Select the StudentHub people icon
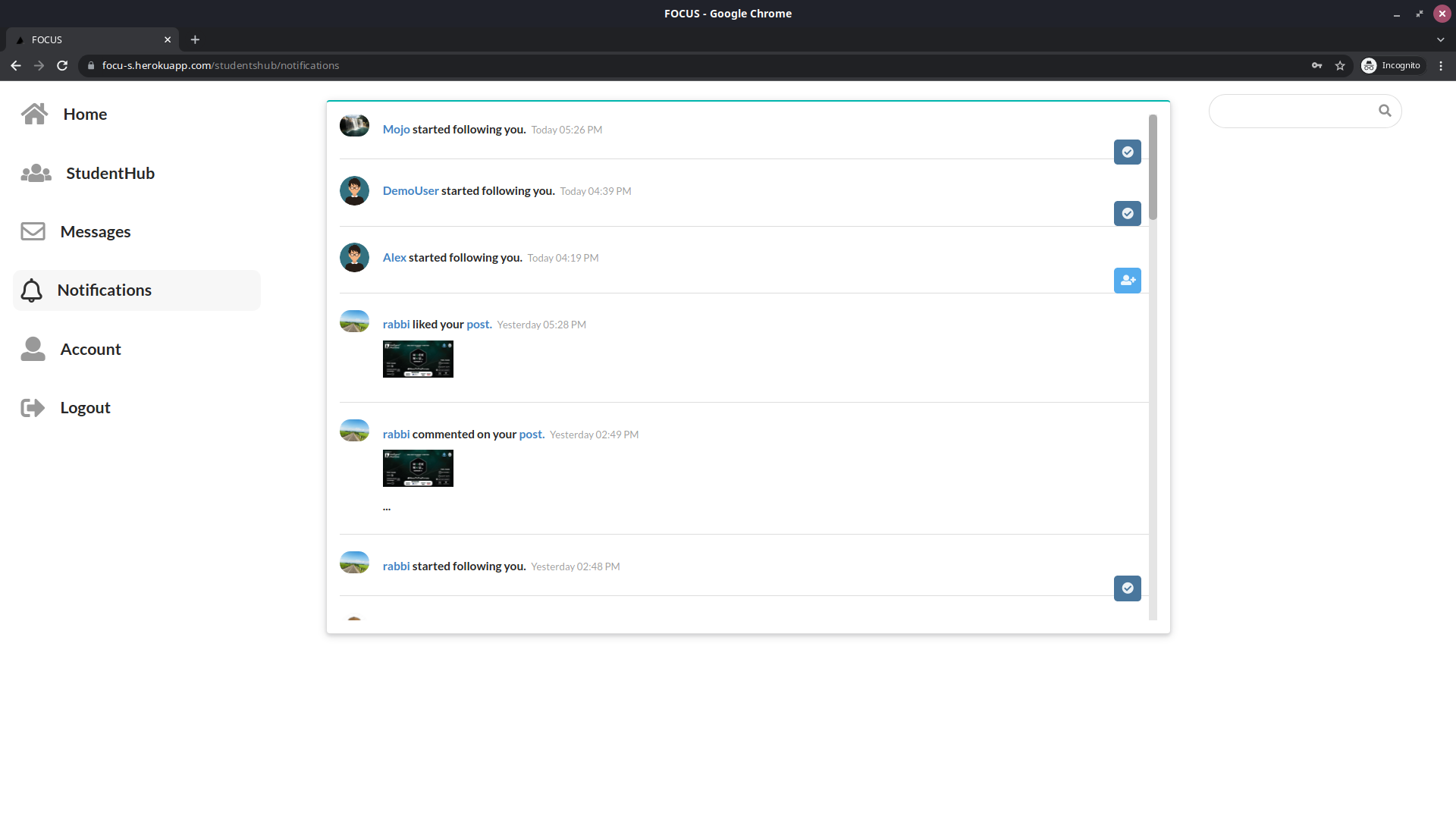1456x819 pixels. pyautogui.click(x=35, y=173)
